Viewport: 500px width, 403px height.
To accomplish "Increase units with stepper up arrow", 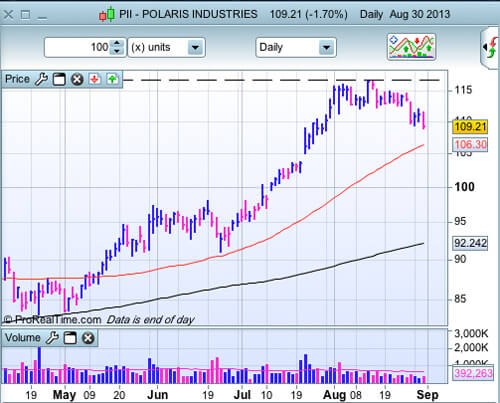I will click(117, 43).
